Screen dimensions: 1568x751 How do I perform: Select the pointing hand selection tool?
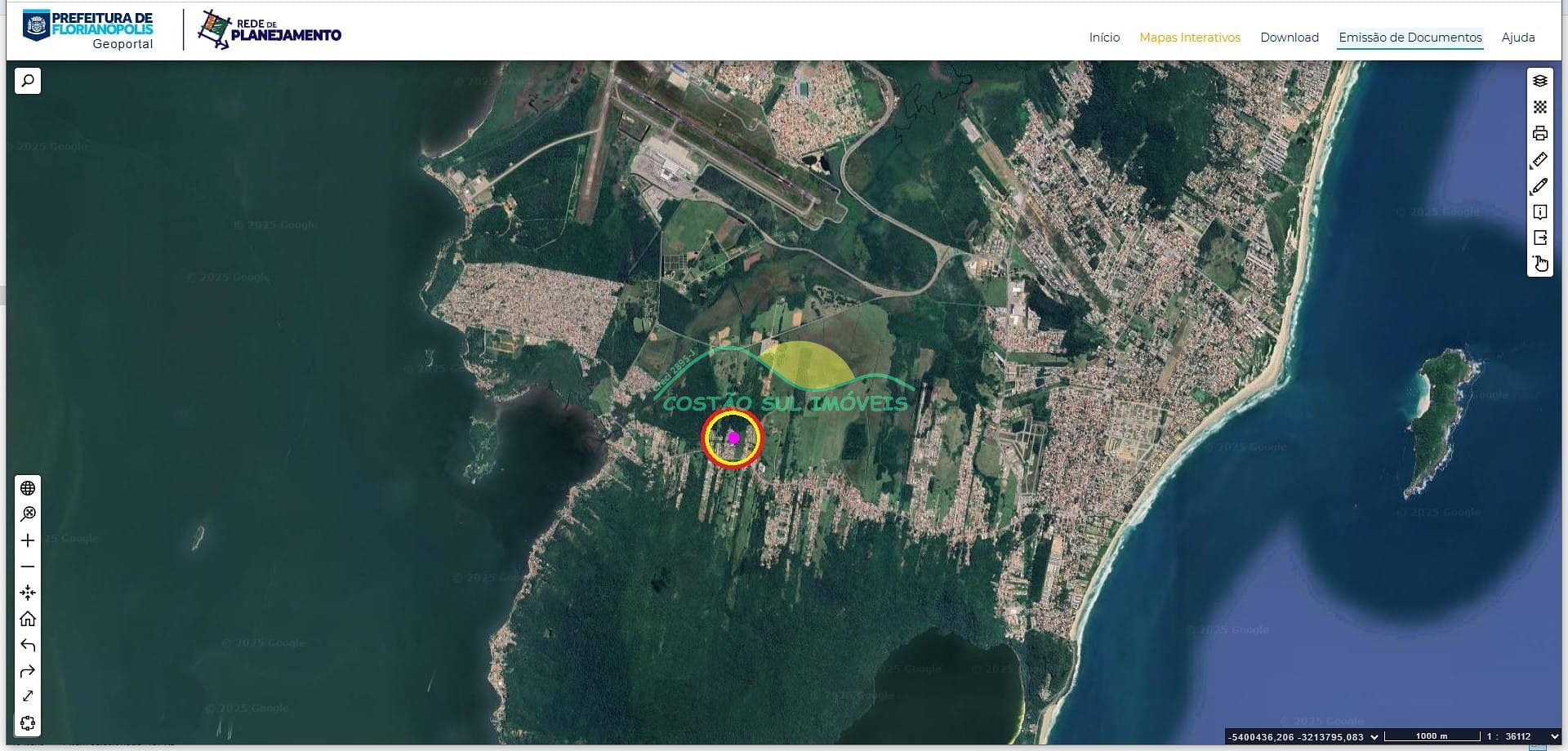coord(1539,264)
